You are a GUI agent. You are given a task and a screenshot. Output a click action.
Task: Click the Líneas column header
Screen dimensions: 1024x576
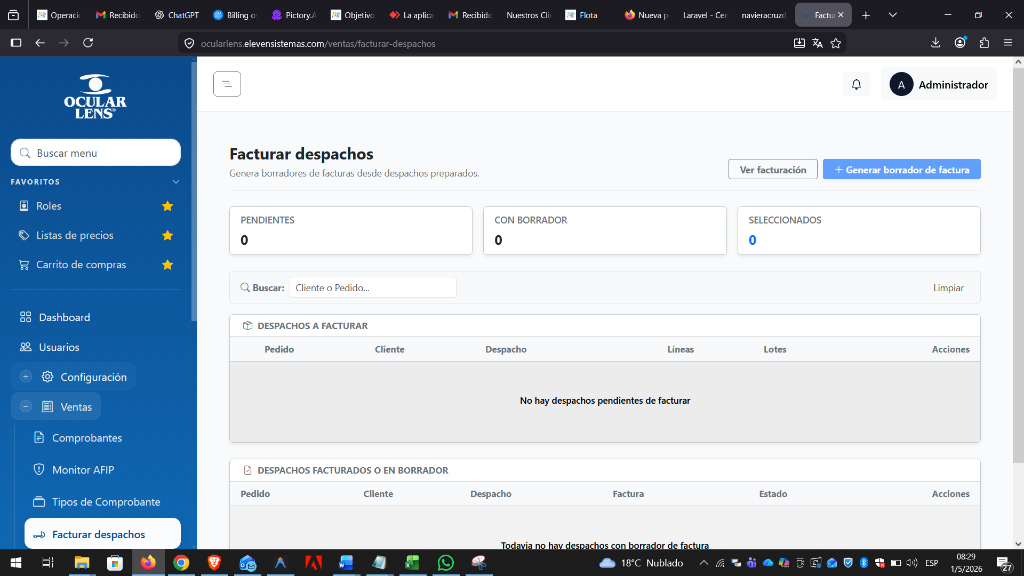(x=680, y=349)
